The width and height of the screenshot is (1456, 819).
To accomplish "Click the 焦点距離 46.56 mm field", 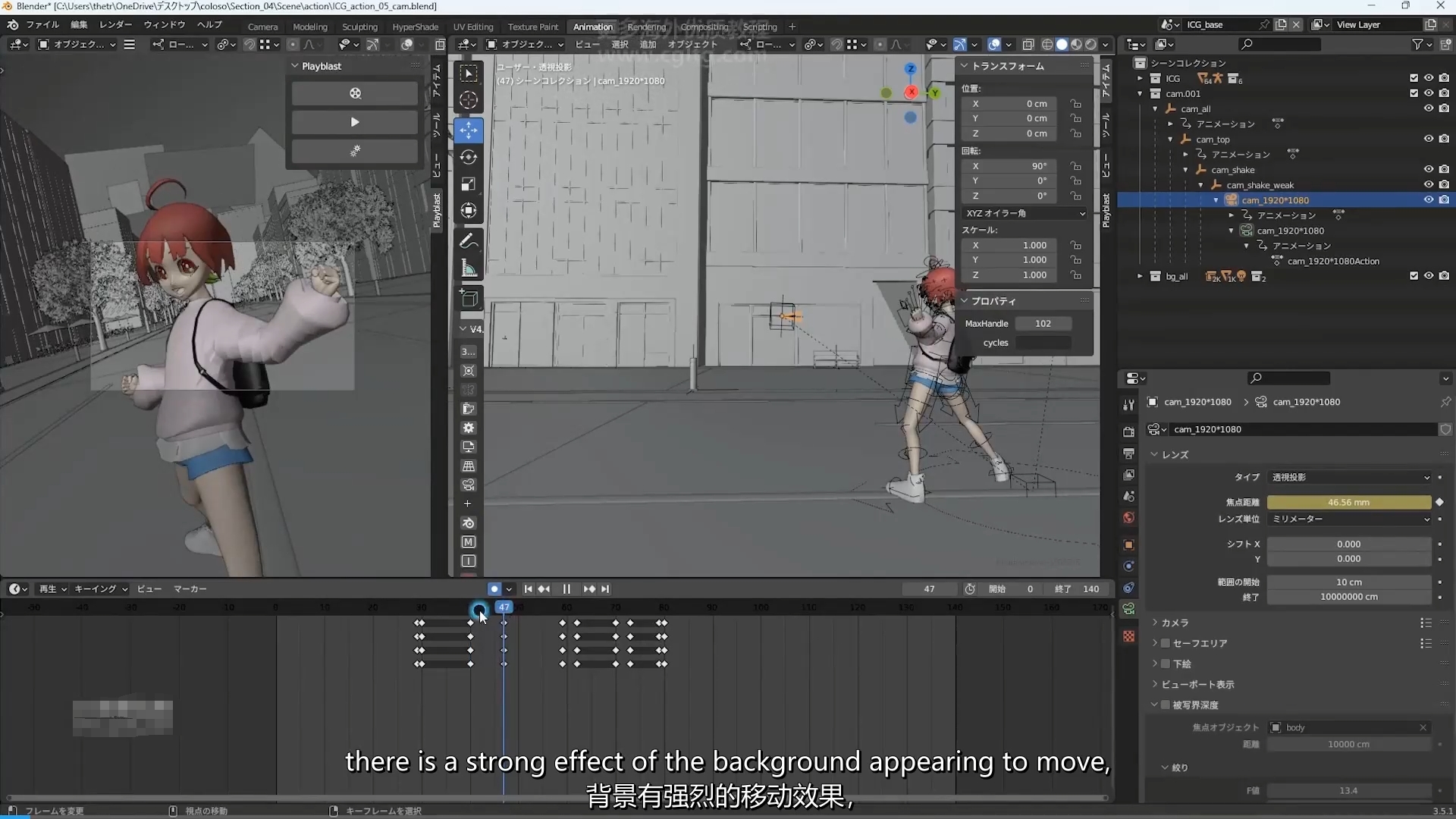I will 1348,502.
